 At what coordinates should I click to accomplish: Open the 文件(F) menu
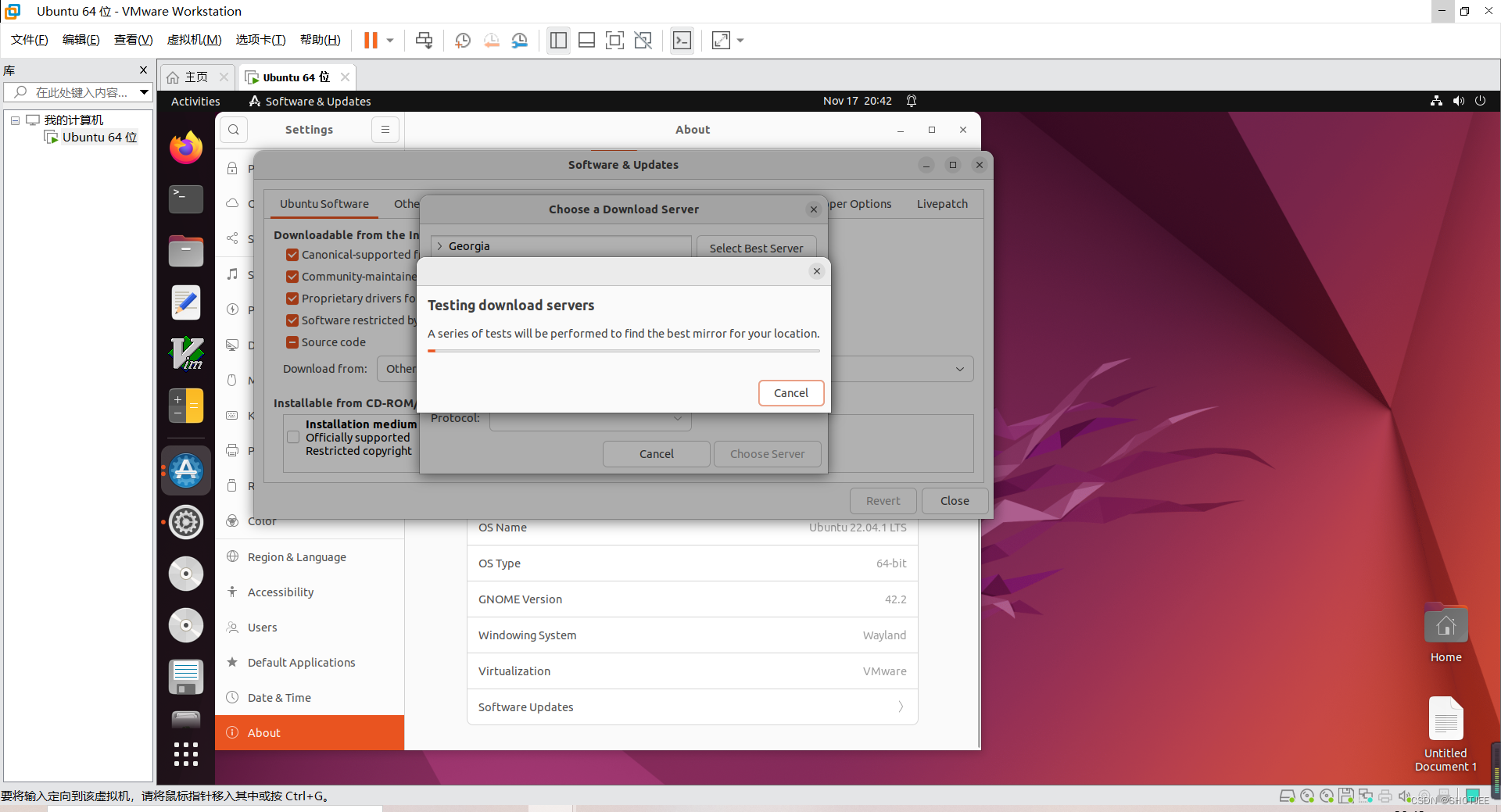(30, 40)
